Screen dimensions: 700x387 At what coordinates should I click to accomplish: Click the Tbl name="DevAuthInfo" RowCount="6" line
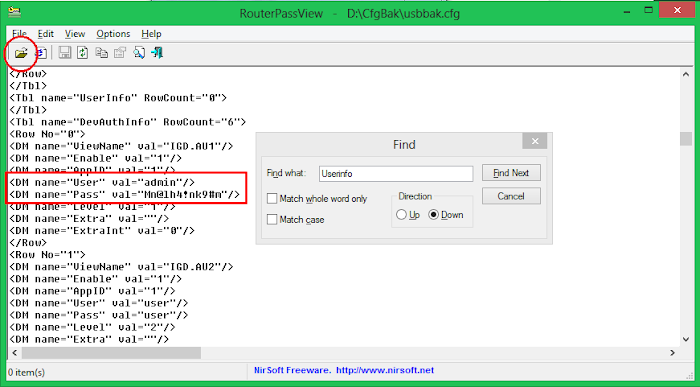point(128,122)
